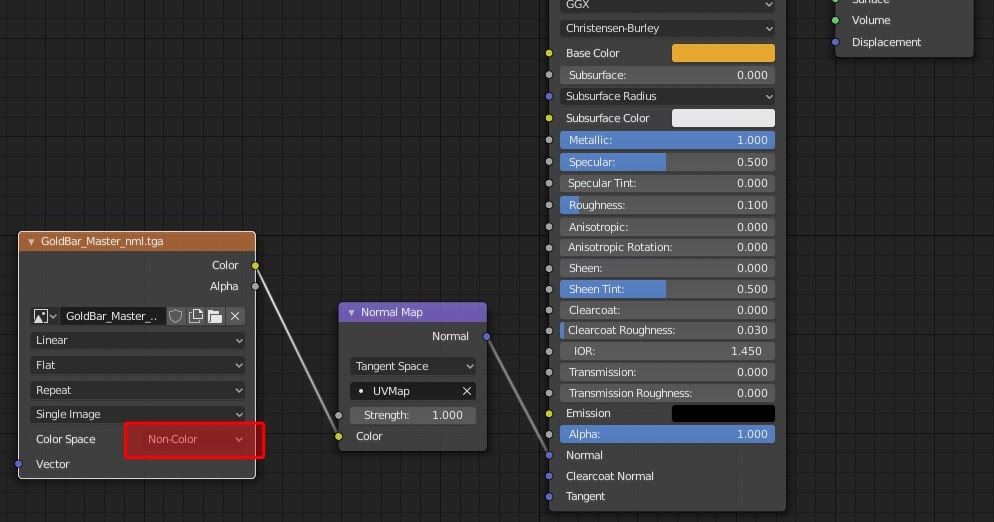Toggle fake user shield for GoldBar_Master image
The width and height of the screenshot is (994, 522).
tap(176, 316)
